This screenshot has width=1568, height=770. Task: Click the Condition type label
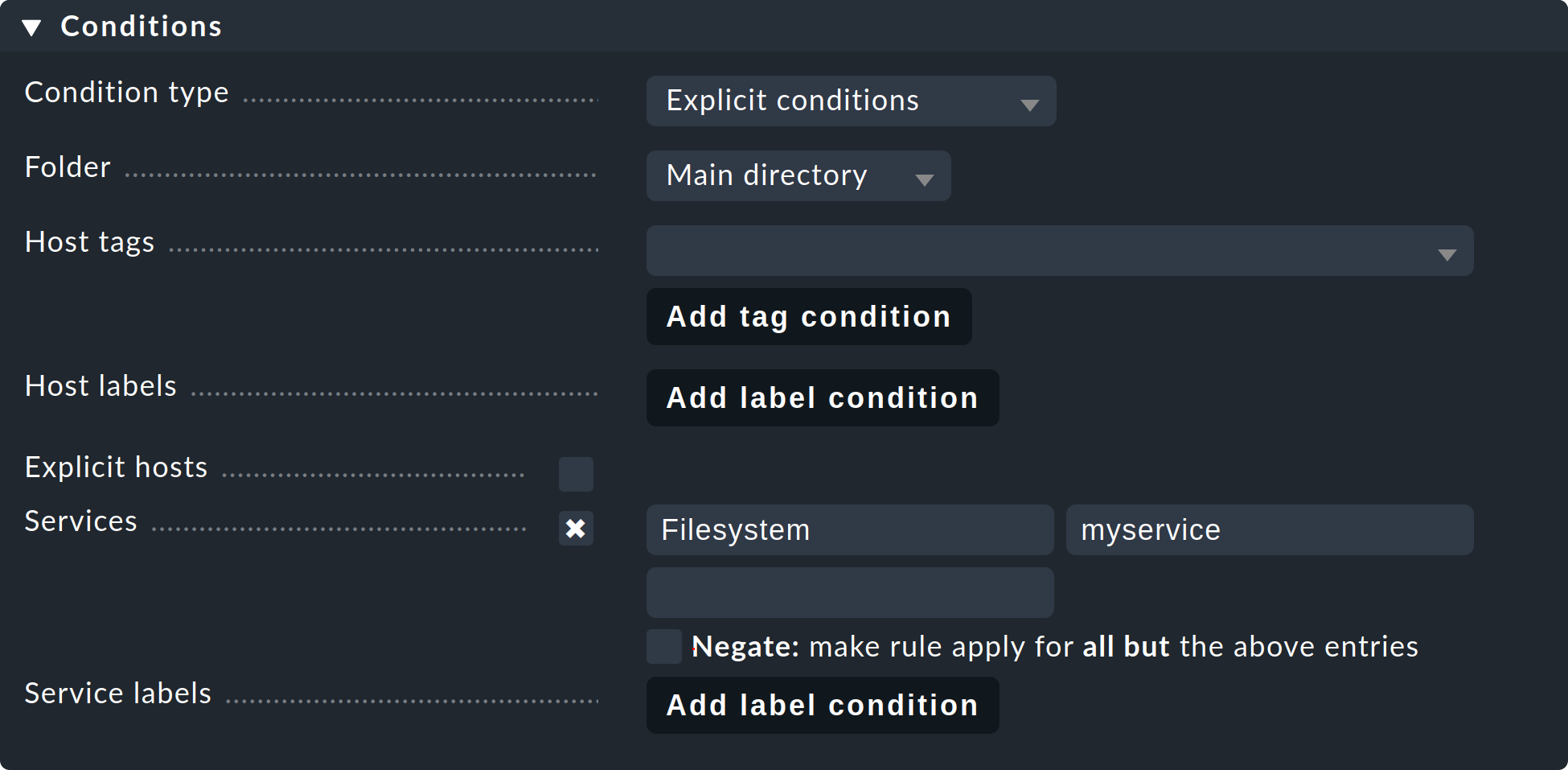(126, 93)
